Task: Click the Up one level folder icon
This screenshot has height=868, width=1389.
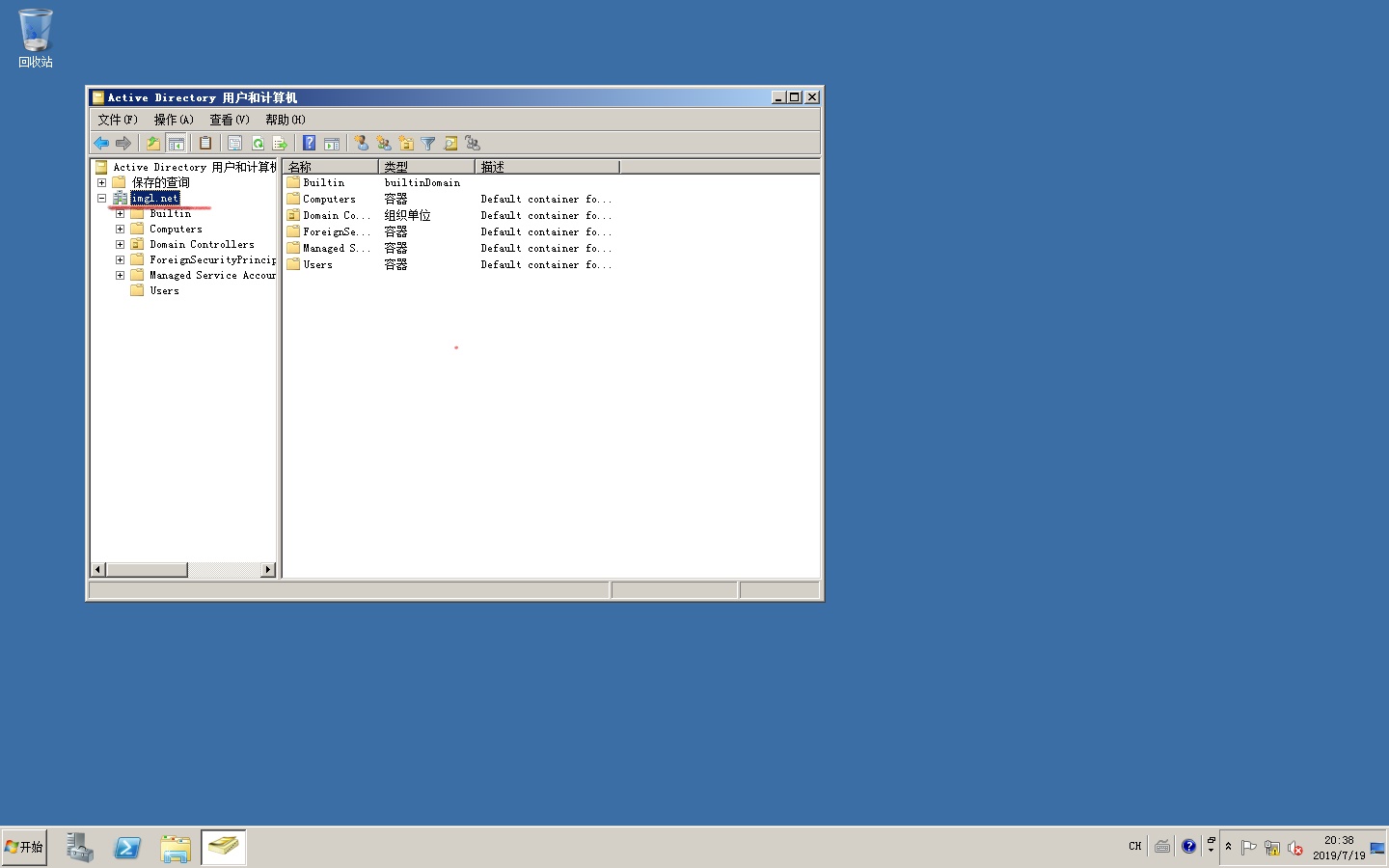Action: pos(152,144)
